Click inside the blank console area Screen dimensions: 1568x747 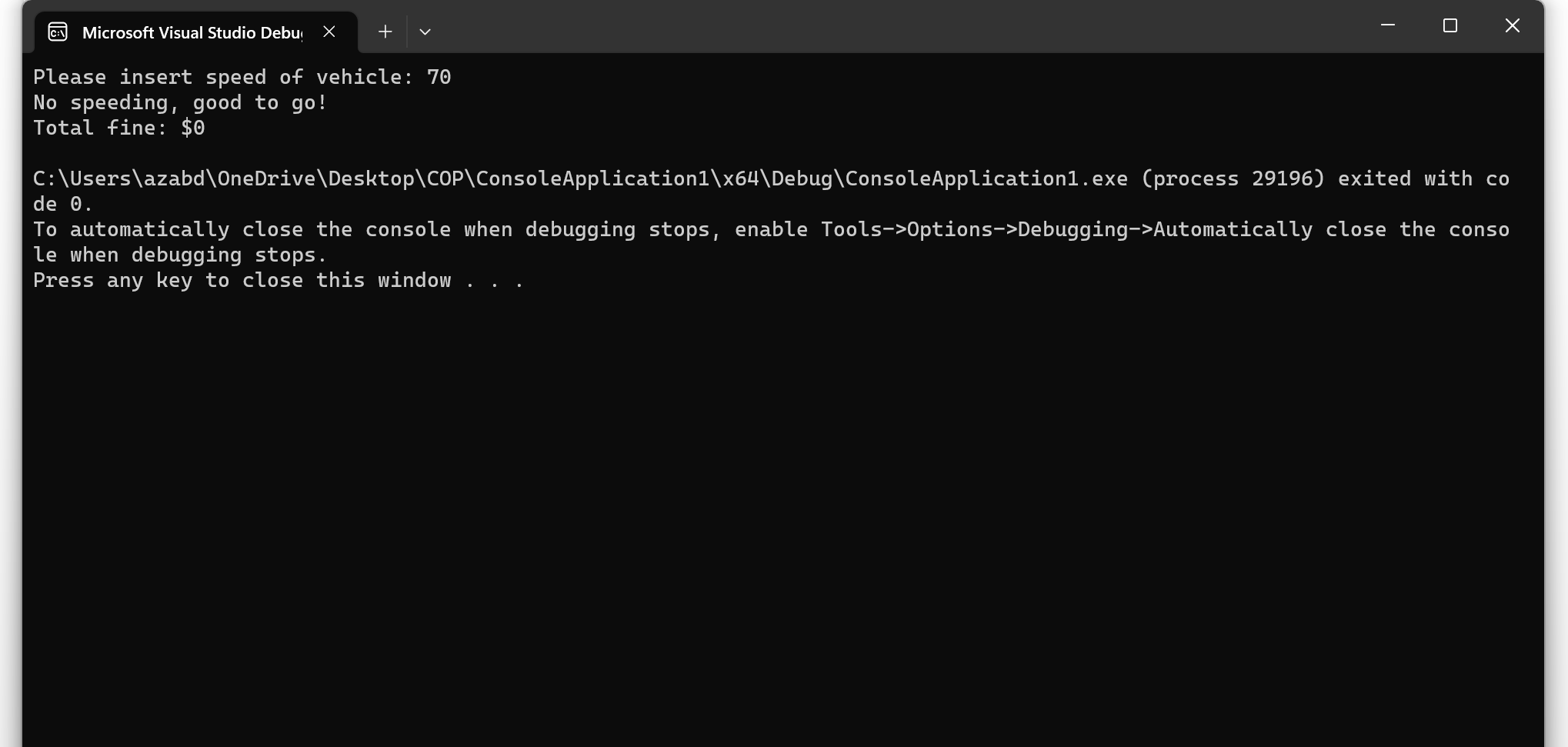pos(769,500)
